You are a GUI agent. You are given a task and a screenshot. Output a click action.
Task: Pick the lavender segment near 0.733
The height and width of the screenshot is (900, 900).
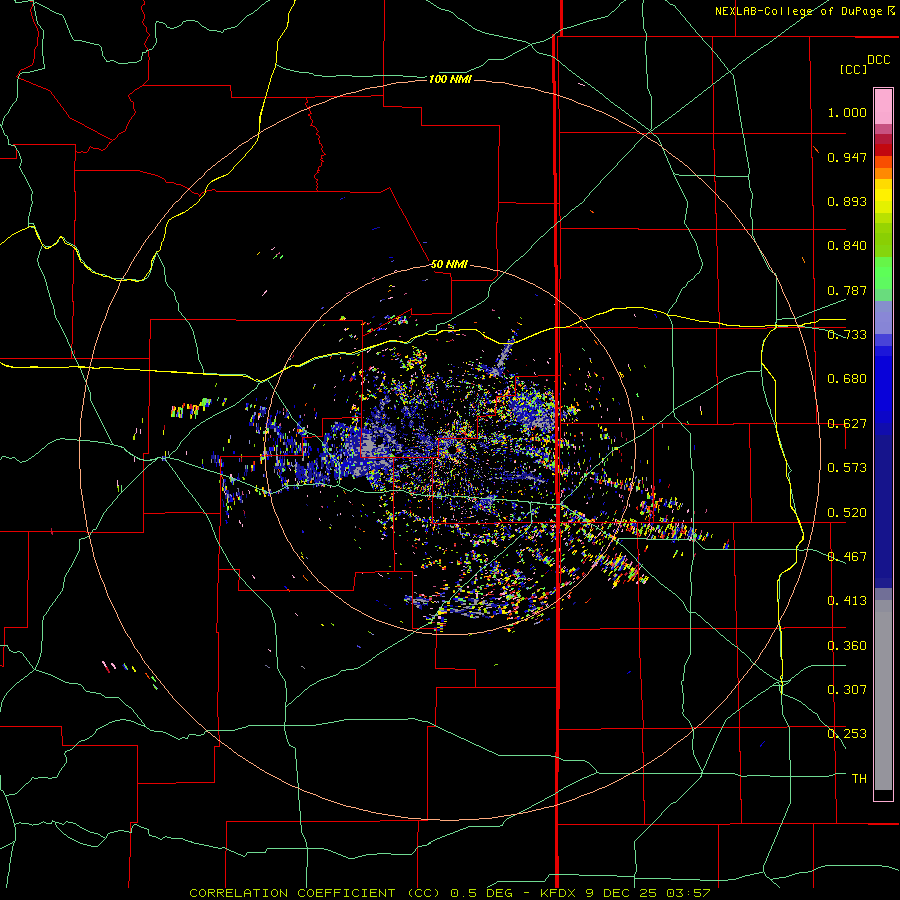point(883,317)
